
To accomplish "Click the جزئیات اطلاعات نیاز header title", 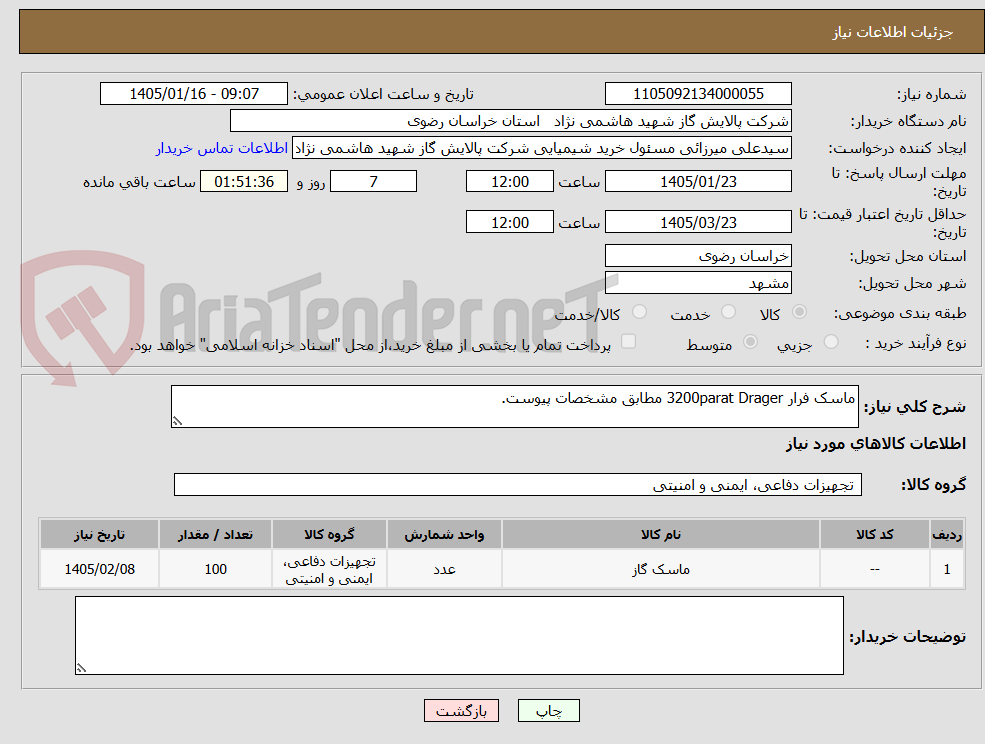I will pyautogui.click(x=893, y=32).
